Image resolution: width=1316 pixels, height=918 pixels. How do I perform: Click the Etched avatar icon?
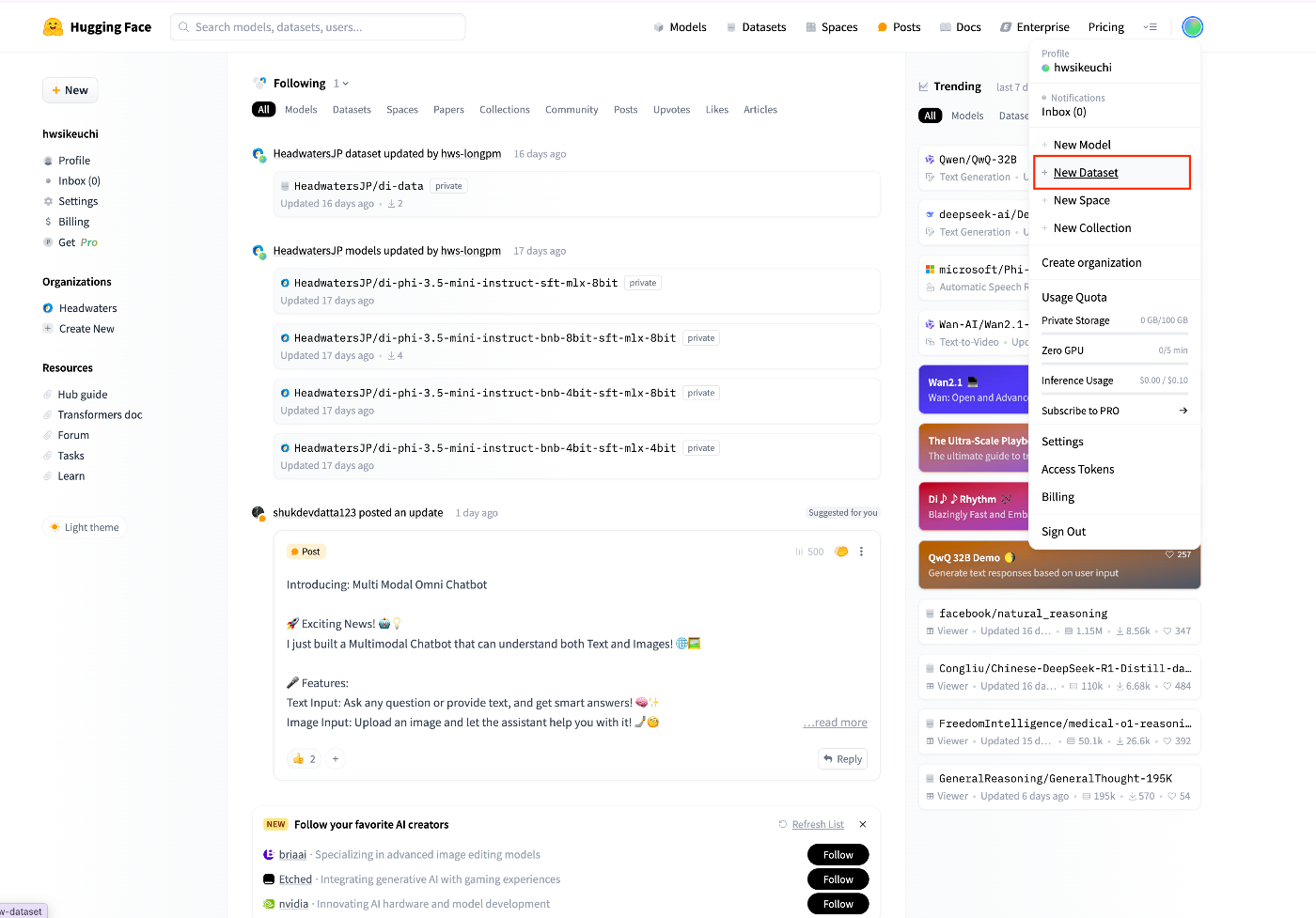pyautogui.click(x=269, y=879)
